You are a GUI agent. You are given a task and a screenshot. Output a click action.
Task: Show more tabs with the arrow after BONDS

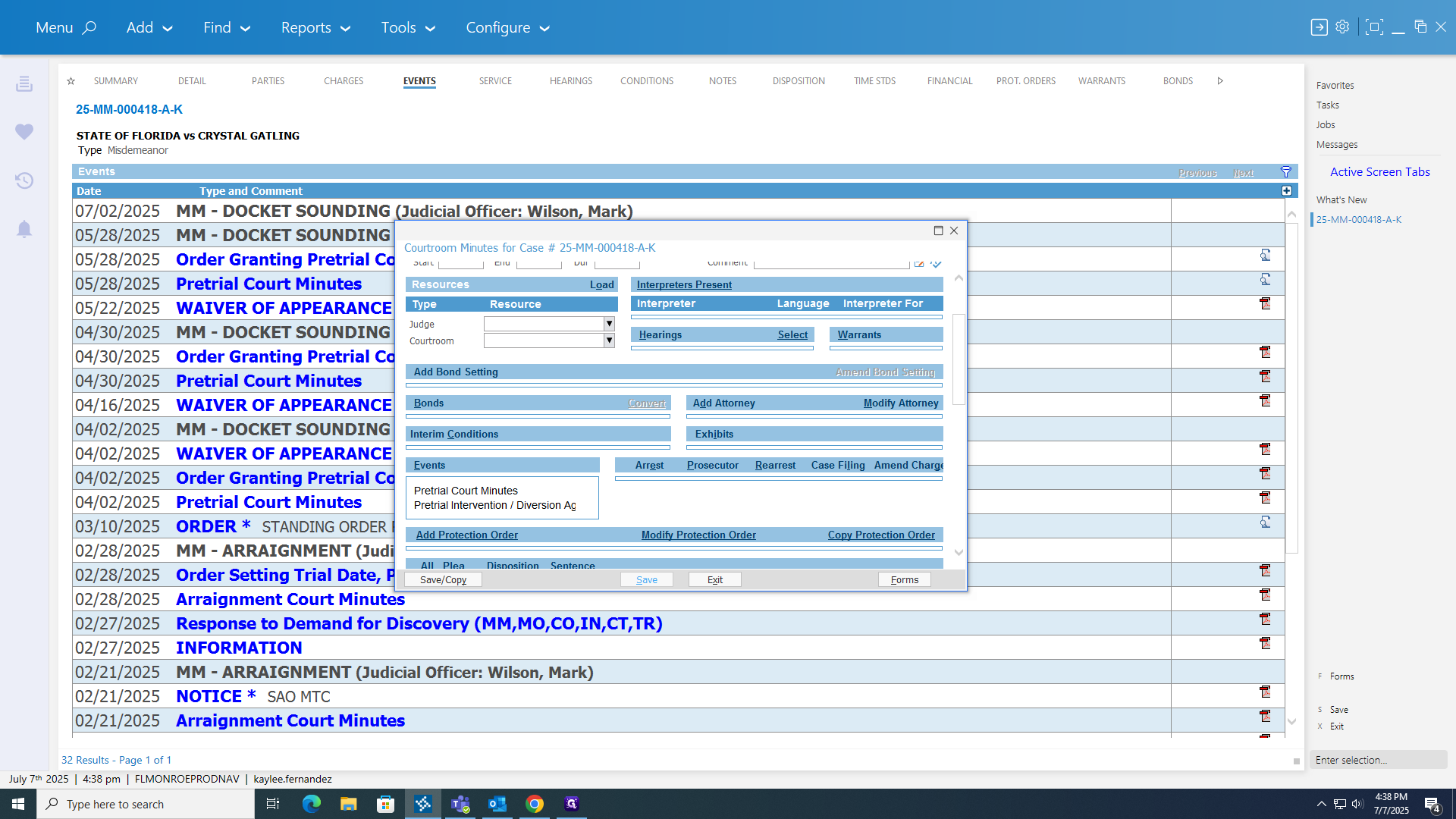tap(1220, 81)
